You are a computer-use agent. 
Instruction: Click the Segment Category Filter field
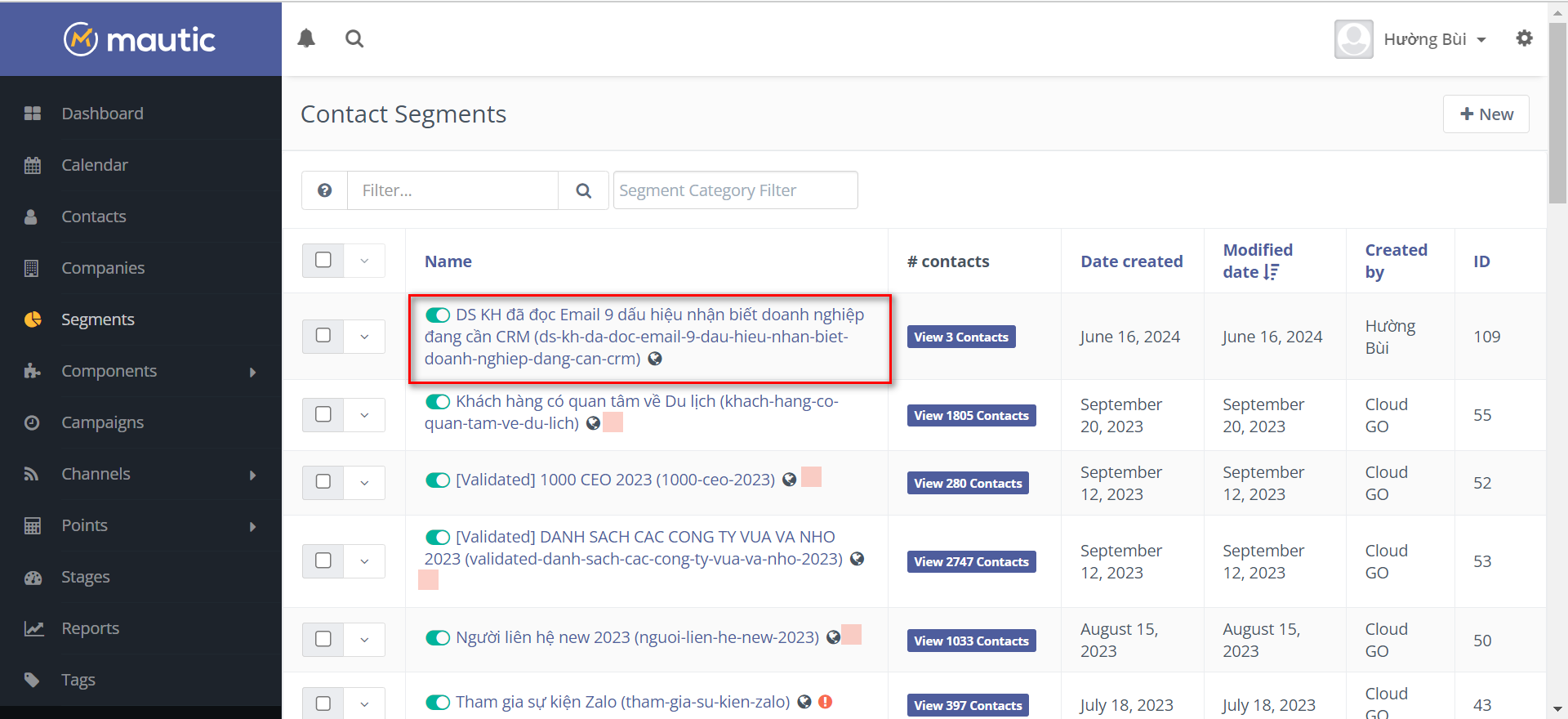pos(735,190)
